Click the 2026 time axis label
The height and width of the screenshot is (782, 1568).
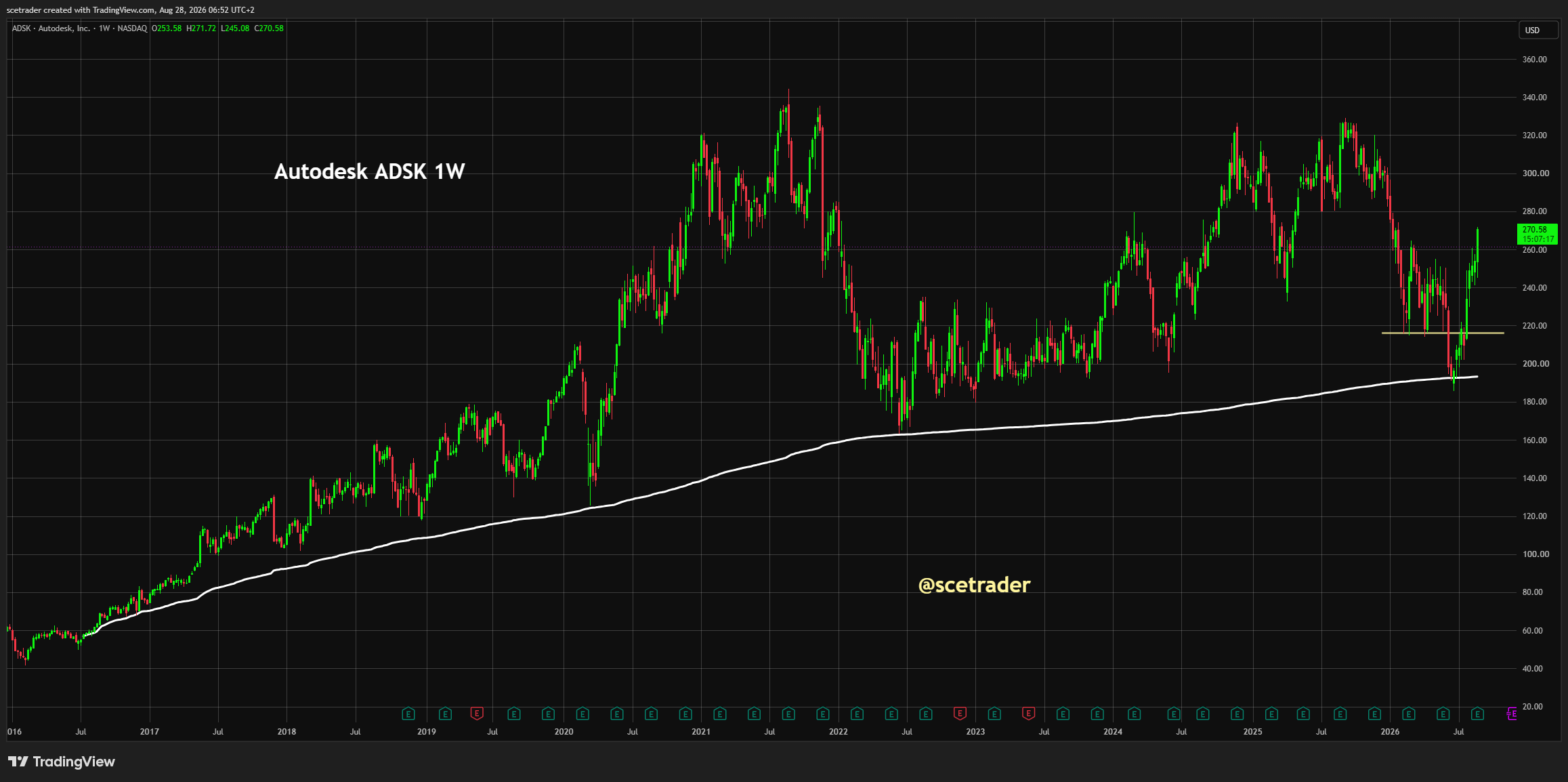[1390, 732]
